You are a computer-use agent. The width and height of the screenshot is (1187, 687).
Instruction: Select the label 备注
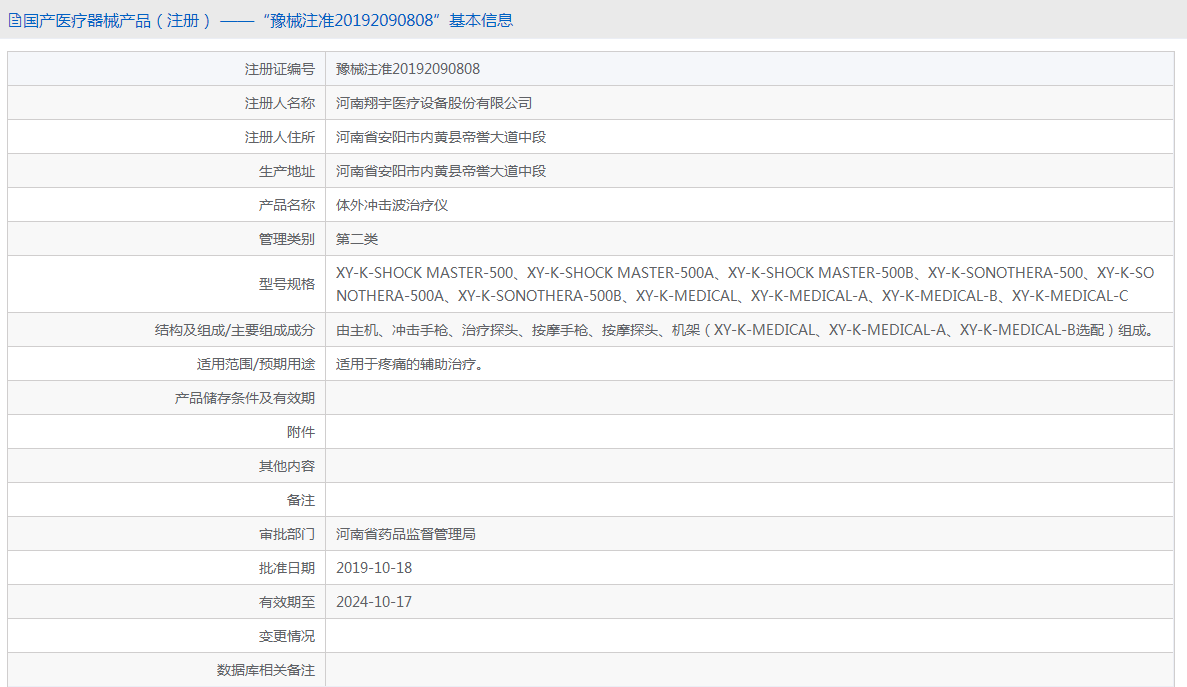tap(301, 500)
